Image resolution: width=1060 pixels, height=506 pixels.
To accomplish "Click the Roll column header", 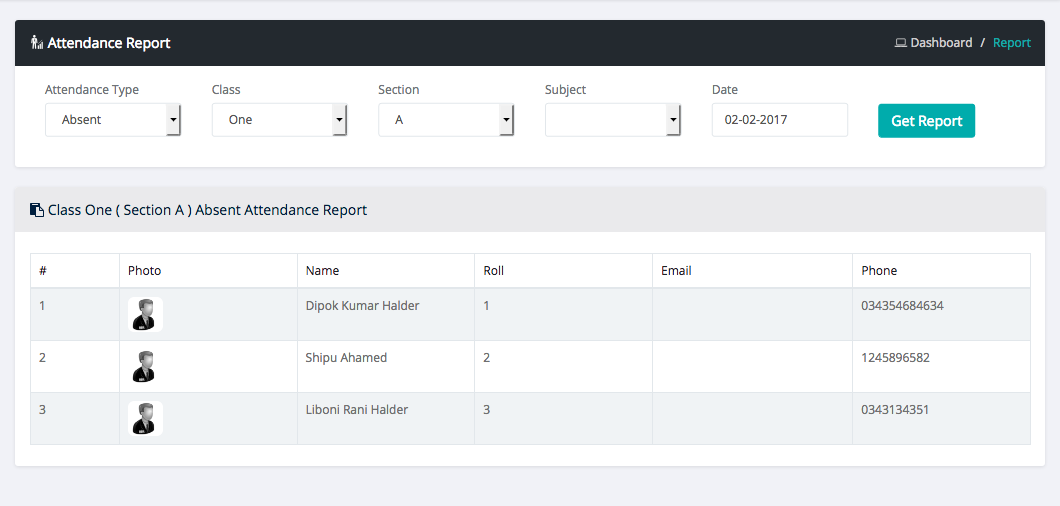I will 494,271.
